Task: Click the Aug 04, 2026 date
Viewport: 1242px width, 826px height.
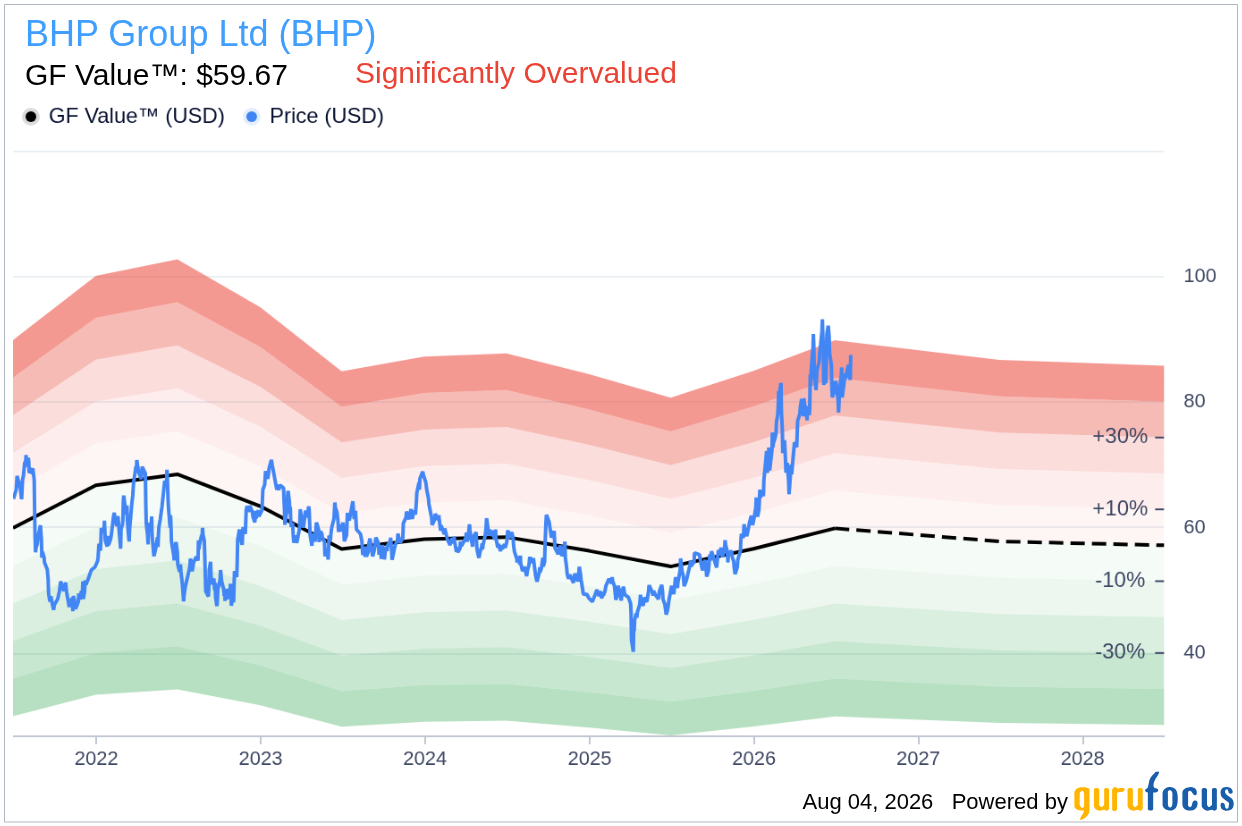Action: [867, 802]
